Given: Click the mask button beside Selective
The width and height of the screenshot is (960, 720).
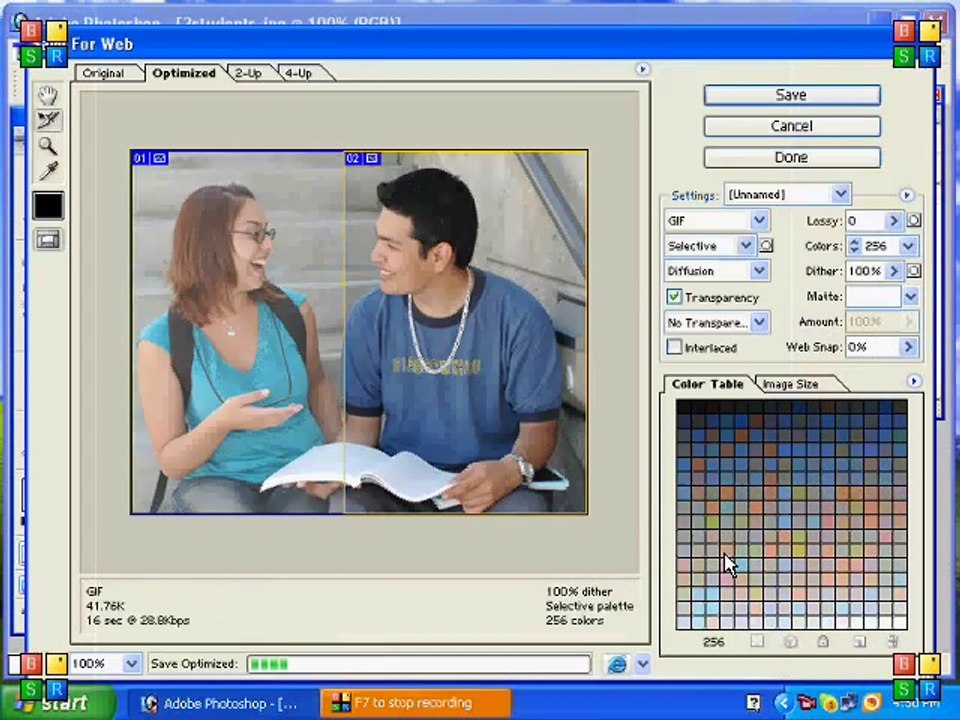Looking at the screenshot, I should pyautogui.click(x=766, y=246).
